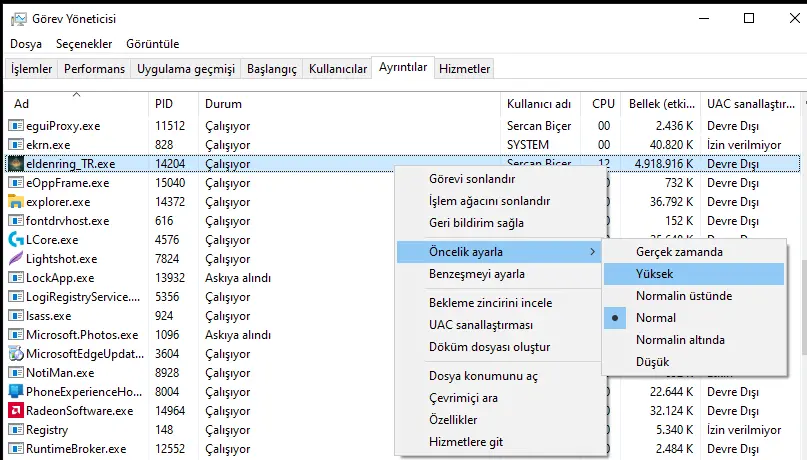Open Özellikler from context menu
Screen dimensions: 807x460
pyautogui.click(x=499, y=419)
